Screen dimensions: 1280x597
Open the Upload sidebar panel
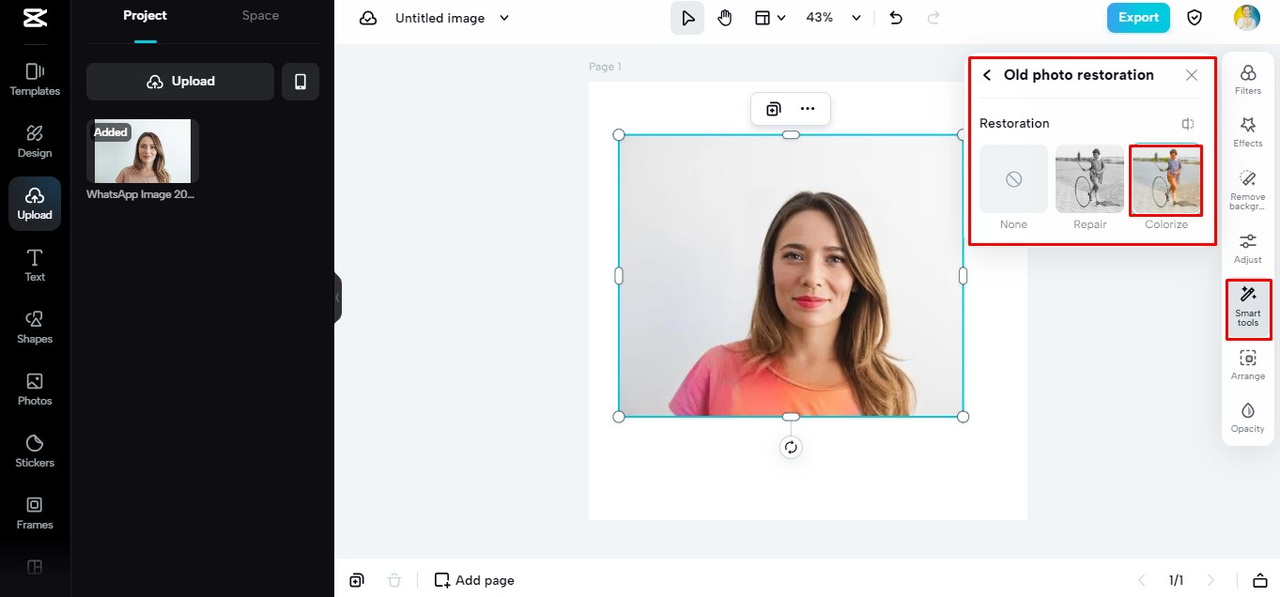pos(35,204)
